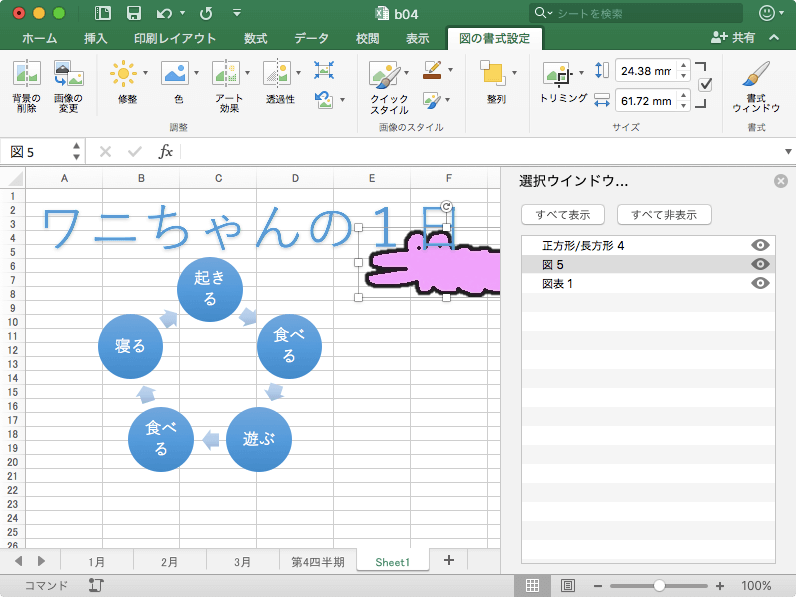
Task: Select the column C header
Action: [x=218, y=178]
